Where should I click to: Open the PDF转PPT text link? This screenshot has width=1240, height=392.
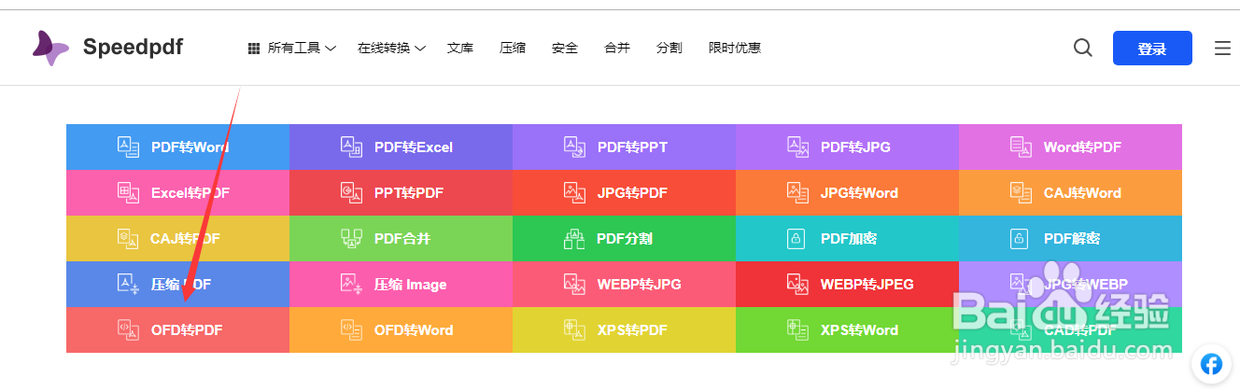633,147
